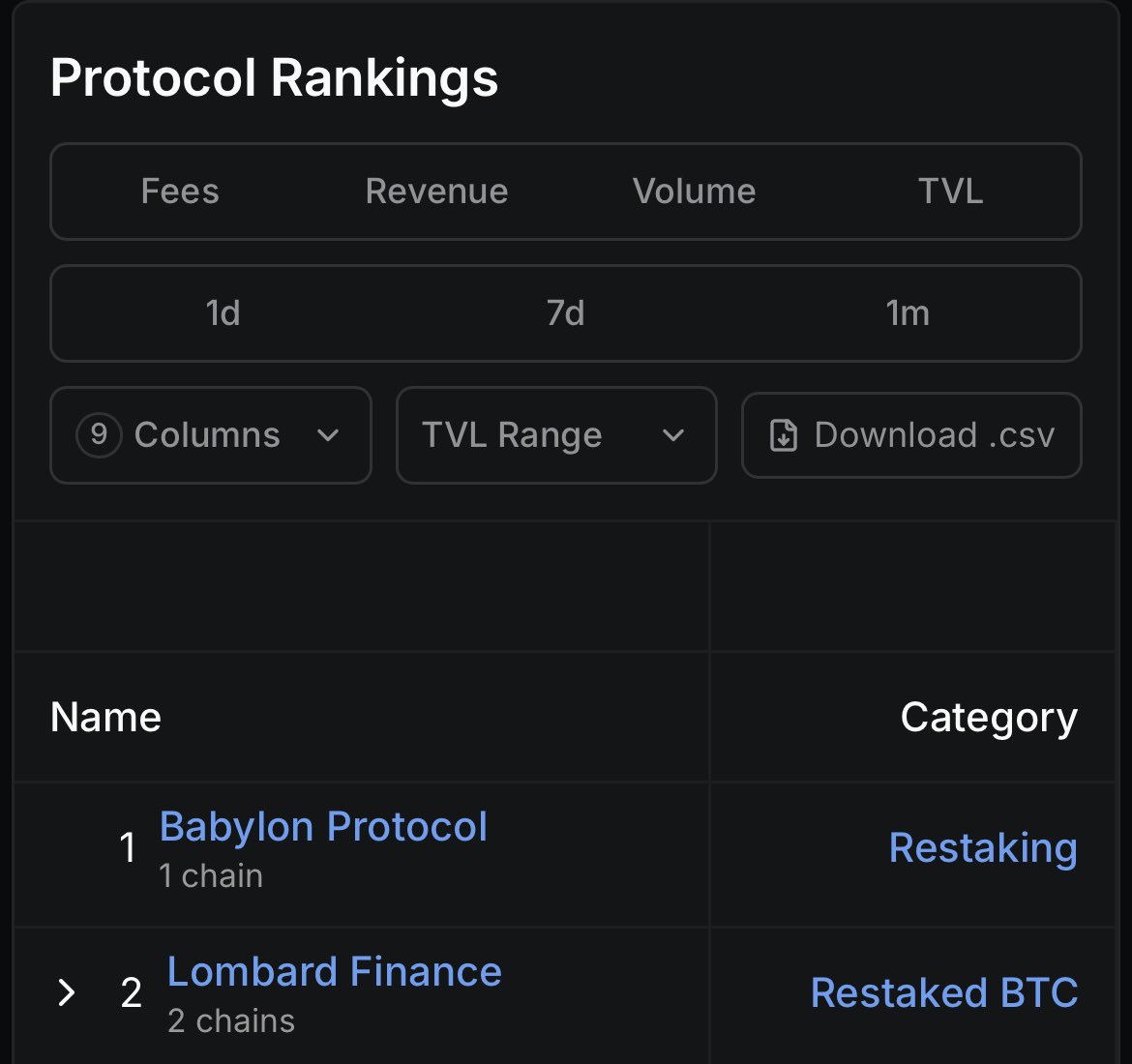Viewport: 1132px width, 1064px height.
Task: Choose the 1m time period
Action: 908,313
